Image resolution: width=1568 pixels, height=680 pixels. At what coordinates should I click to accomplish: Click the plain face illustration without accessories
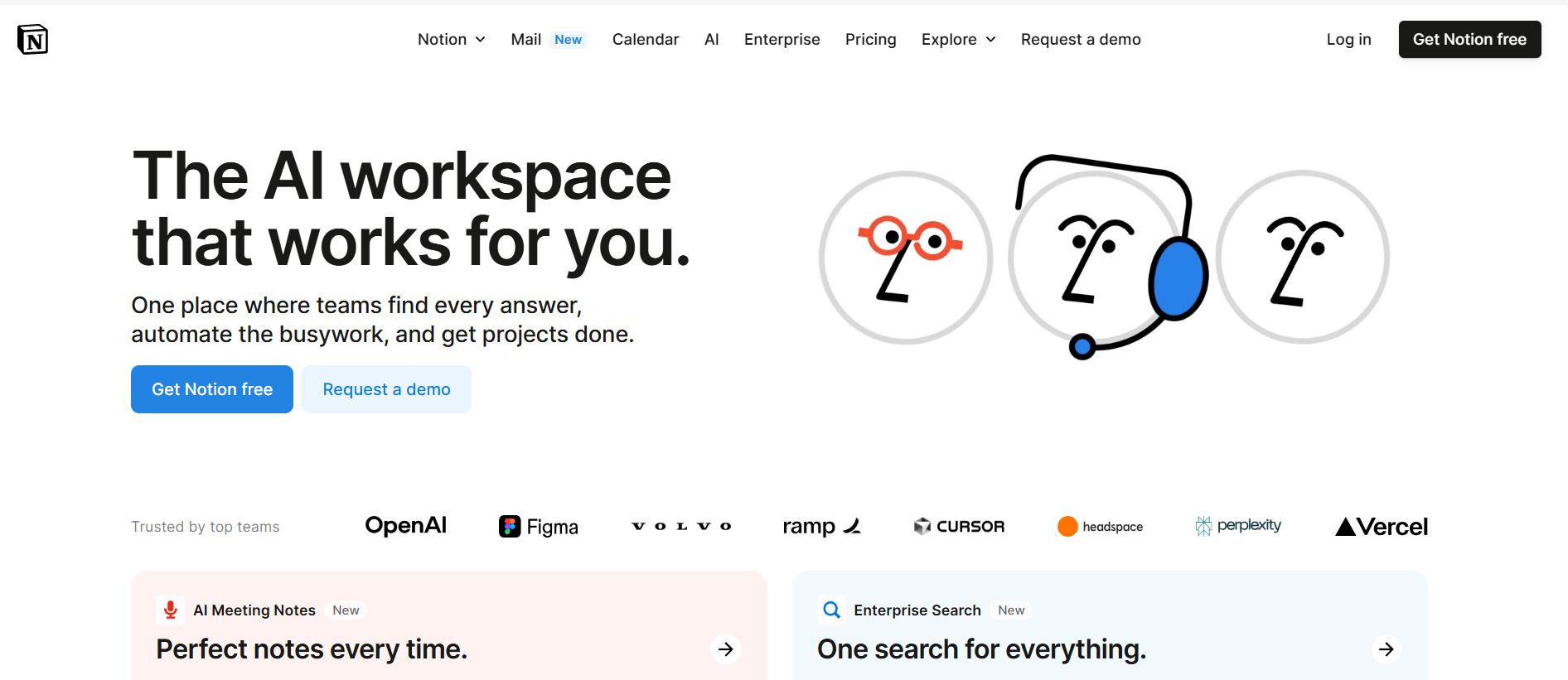coord(1303,258)
